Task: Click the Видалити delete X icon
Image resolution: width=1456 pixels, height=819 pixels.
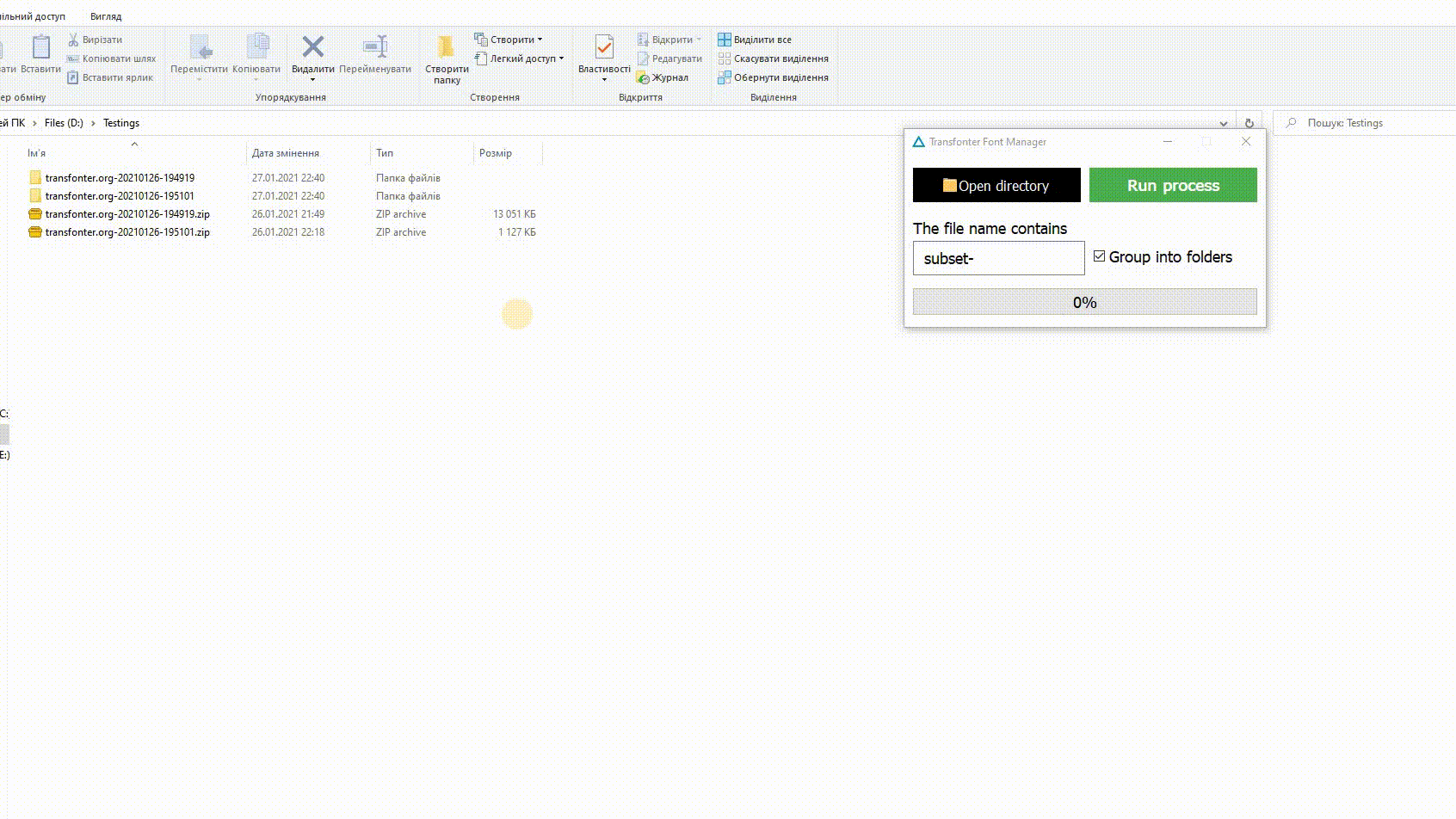Action: (x=313, y=46)
